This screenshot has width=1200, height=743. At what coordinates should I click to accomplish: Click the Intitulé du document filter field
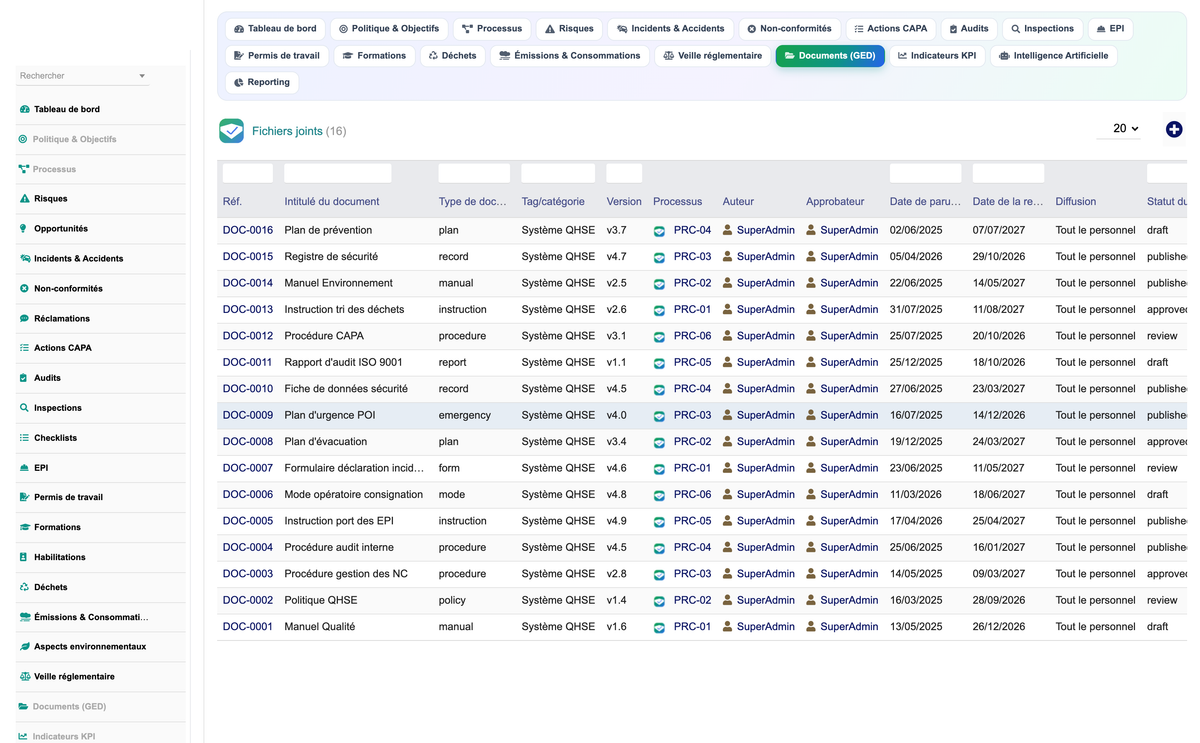338,173
